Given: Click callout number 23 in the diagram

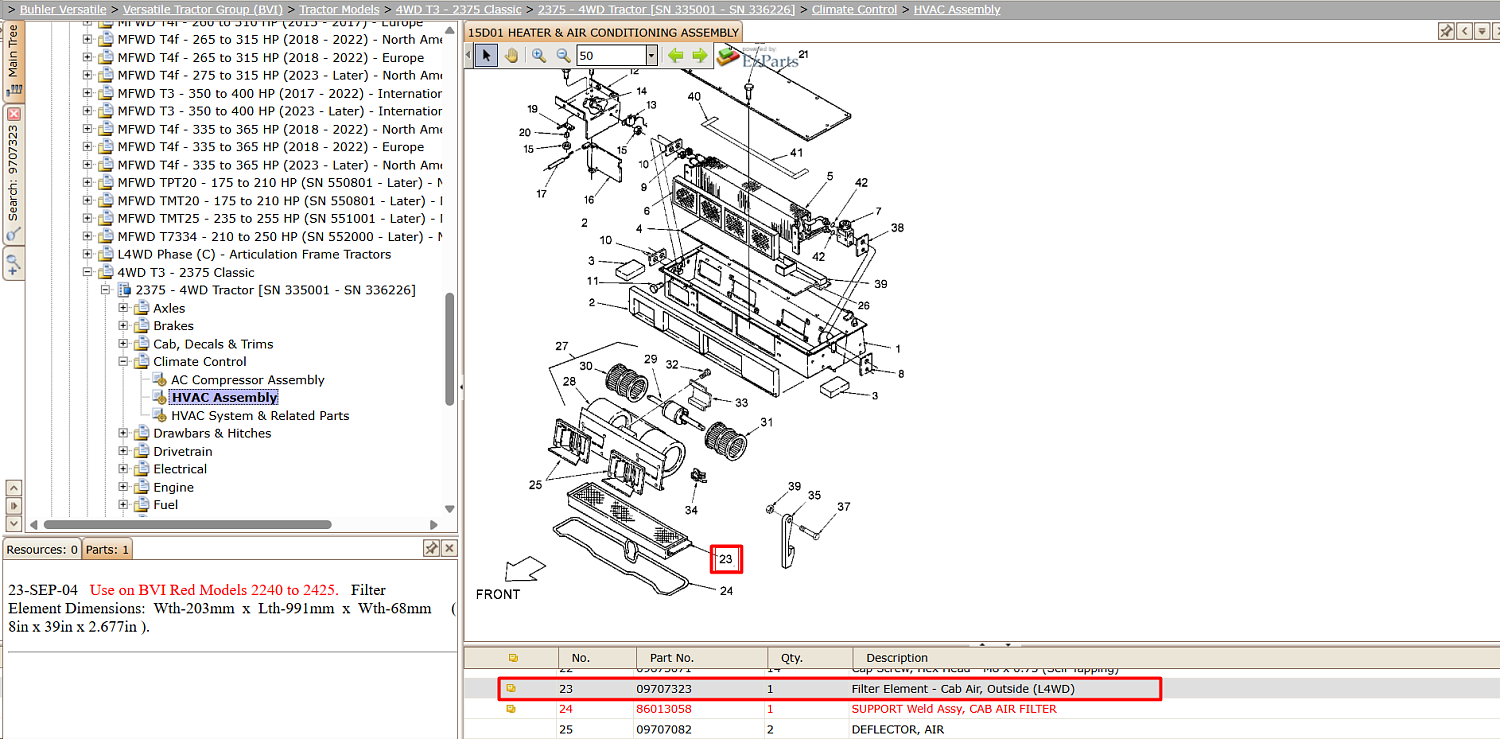Looking at the screenshot, I should [x=726, y=559].
